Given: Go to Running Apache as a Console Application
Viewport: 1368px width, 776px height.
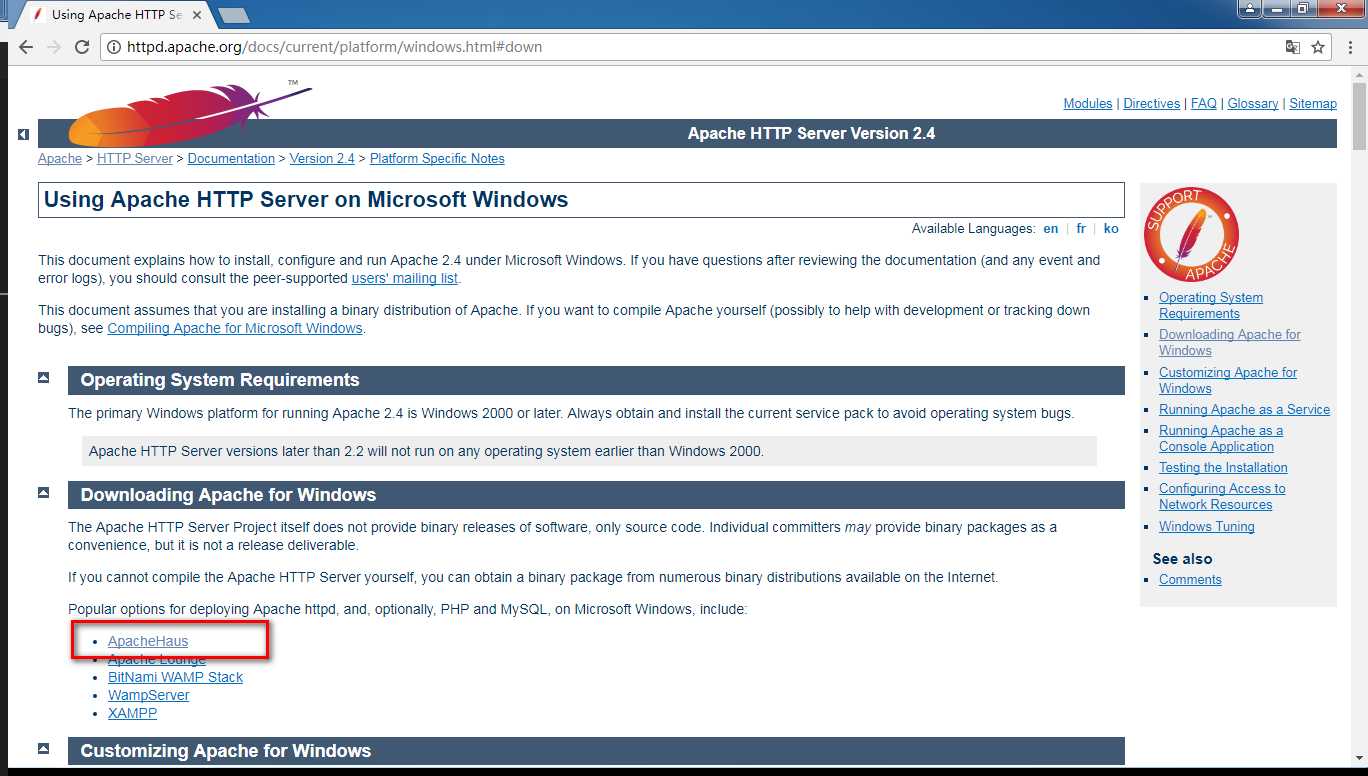Looking at the screenshot, I should (1221, 439).
